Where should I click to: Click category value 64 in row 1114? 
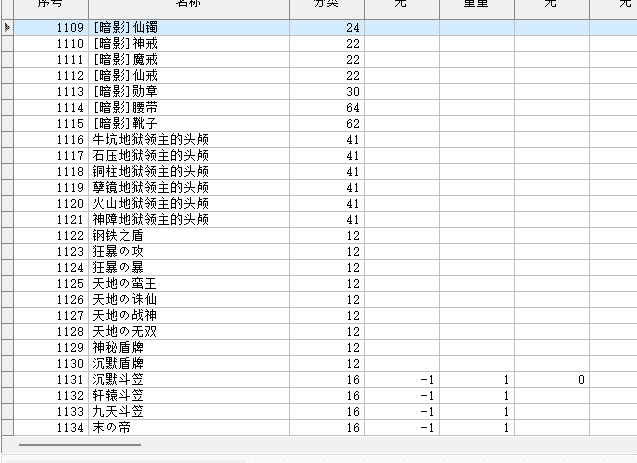(x=327, y=108)
